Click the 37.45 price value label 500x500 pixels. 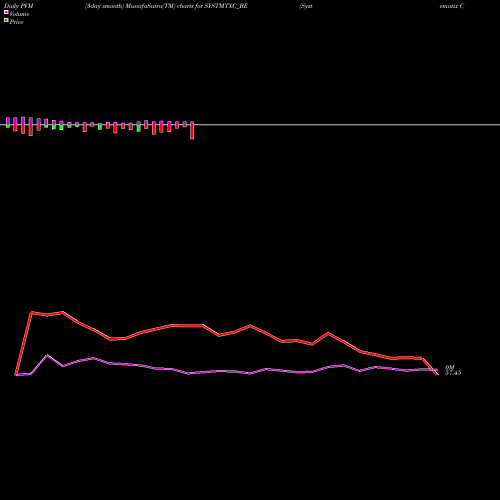[x=453, y=373]
